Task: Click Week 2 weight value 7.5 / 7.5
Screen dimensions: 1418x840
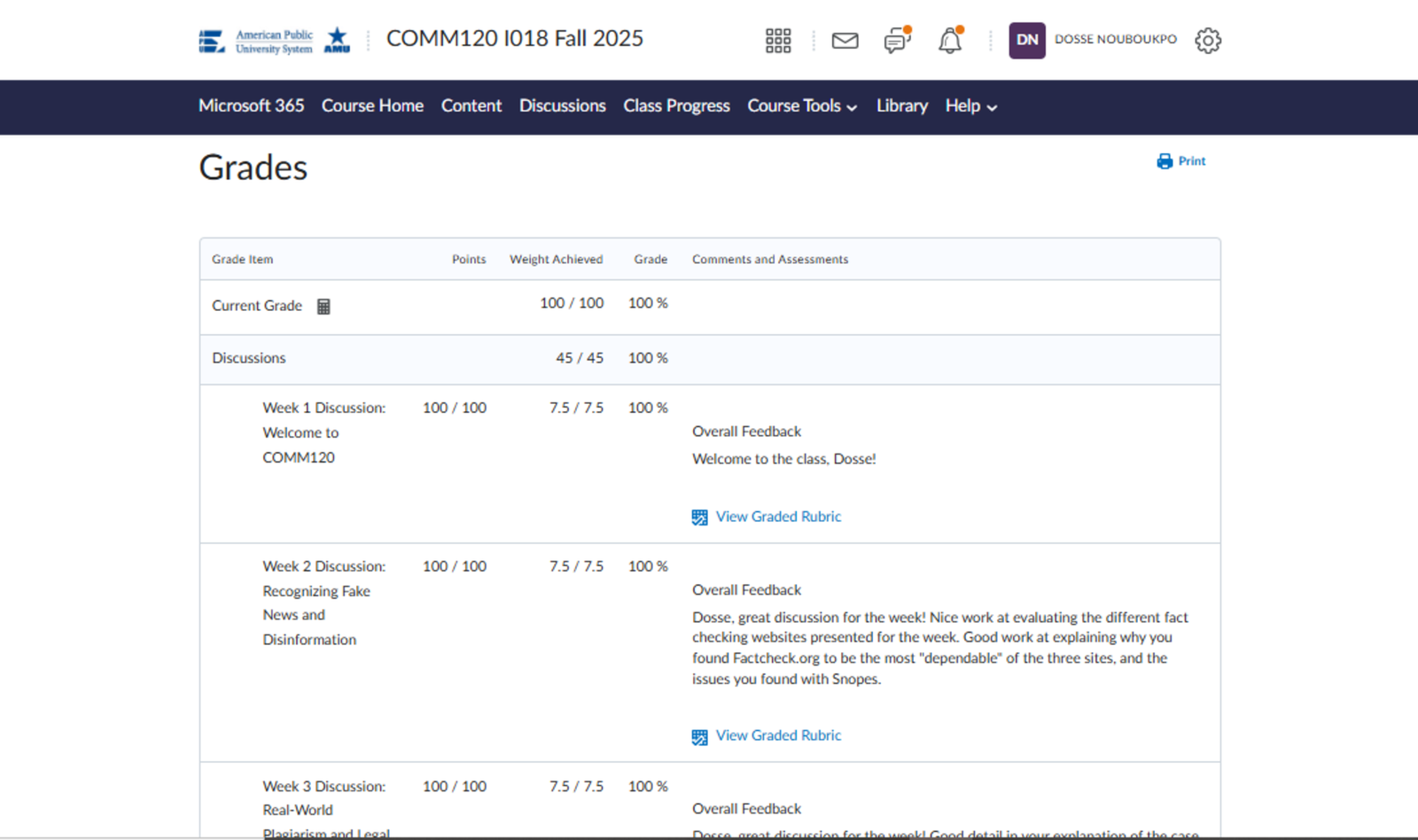Action: [x=577, y=566]
